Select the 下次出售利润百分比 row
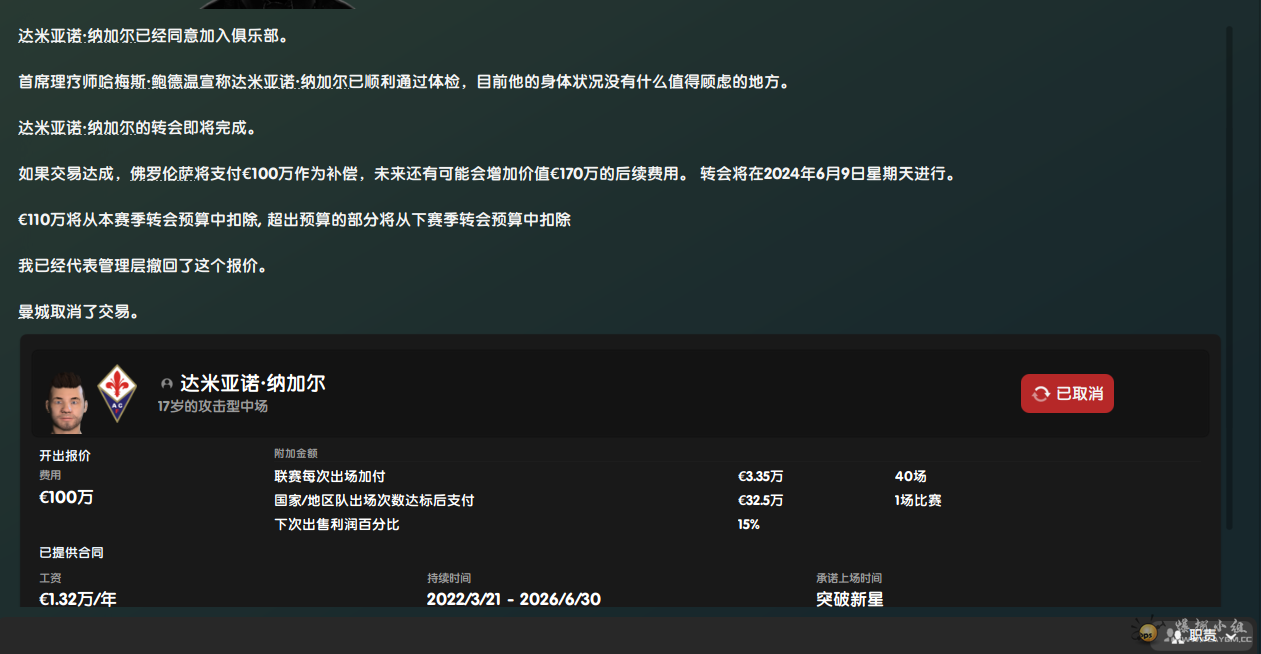This screenshot has width=1261, height=654. (x=336, y=524)
